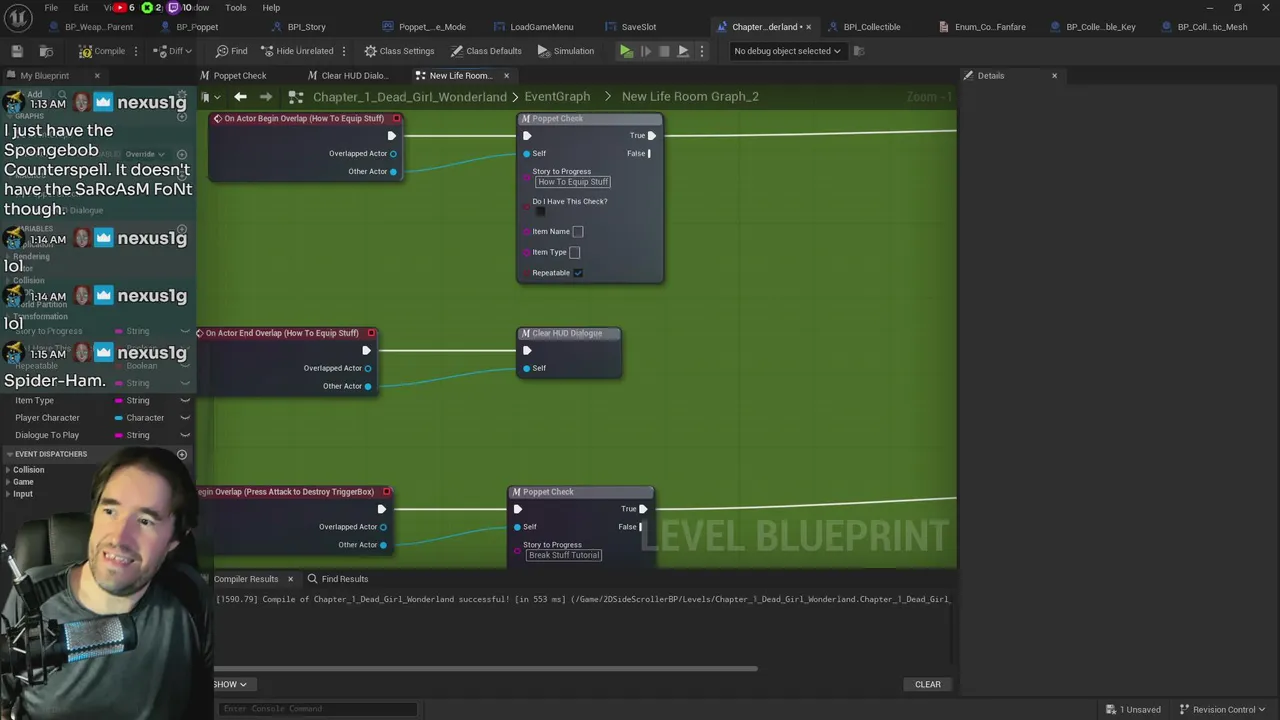The height and width of the screenshot is (720, 1280).
Task: Switch to the Find Results tab
Action: [x=338, y=579]
